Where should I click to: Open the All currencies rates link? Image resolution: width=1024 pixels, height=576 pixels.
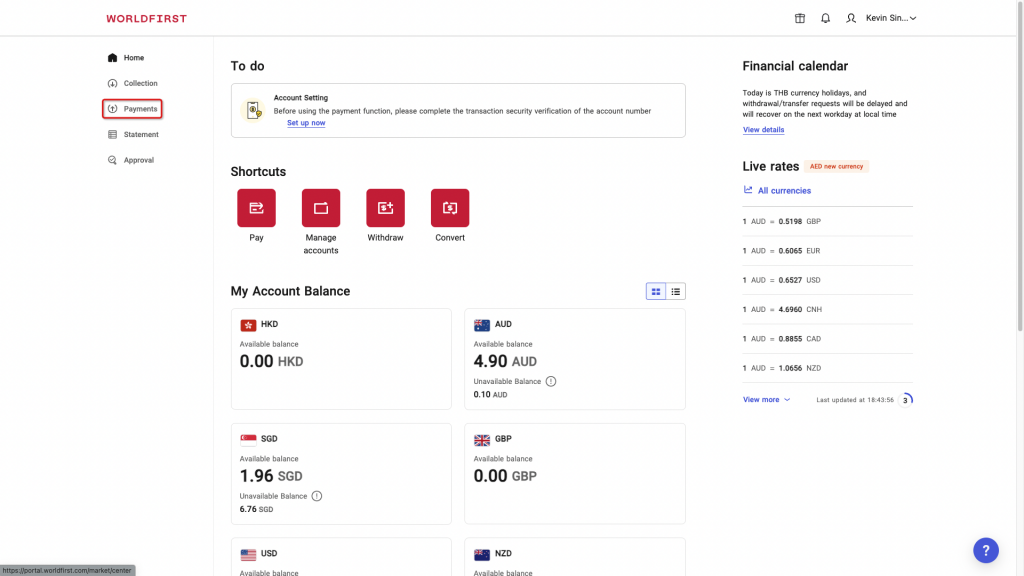784,191
